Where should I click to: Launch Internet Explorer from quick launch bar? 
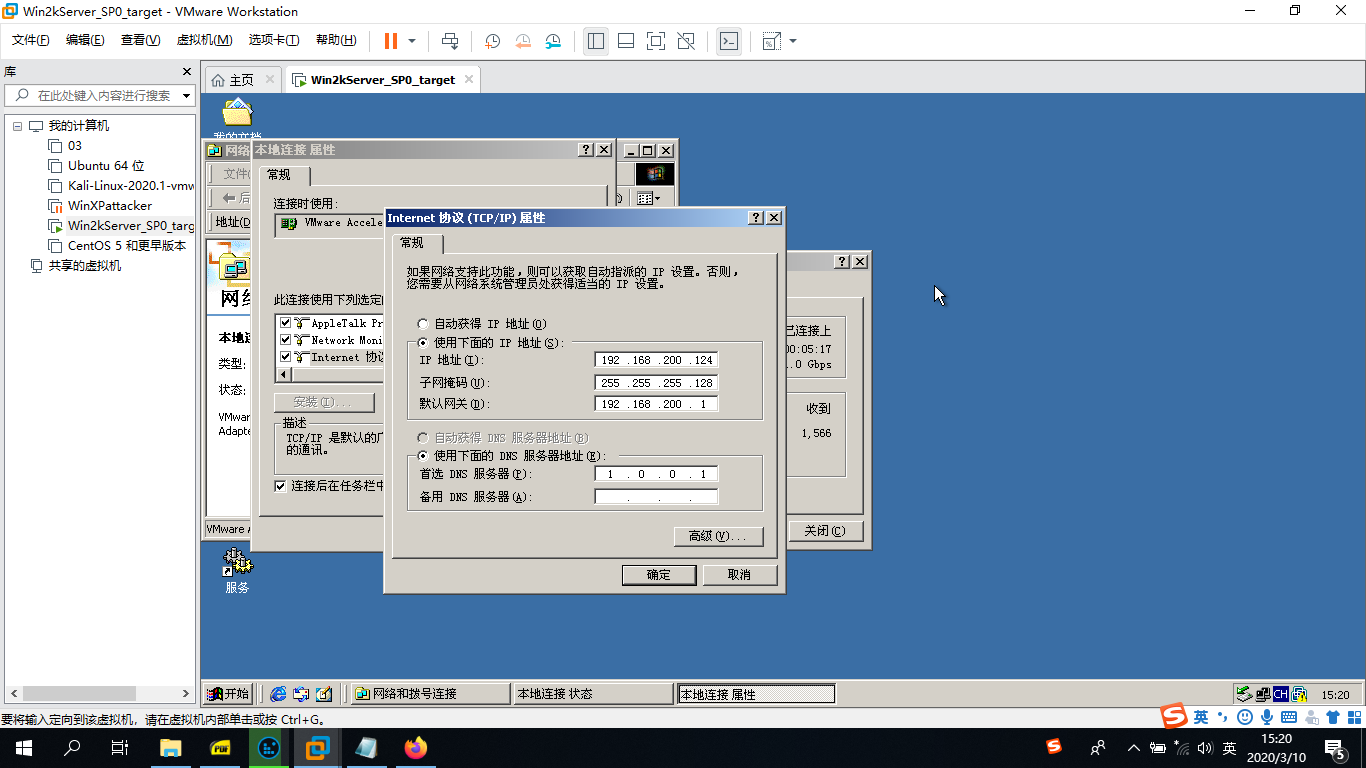(278, 694)
